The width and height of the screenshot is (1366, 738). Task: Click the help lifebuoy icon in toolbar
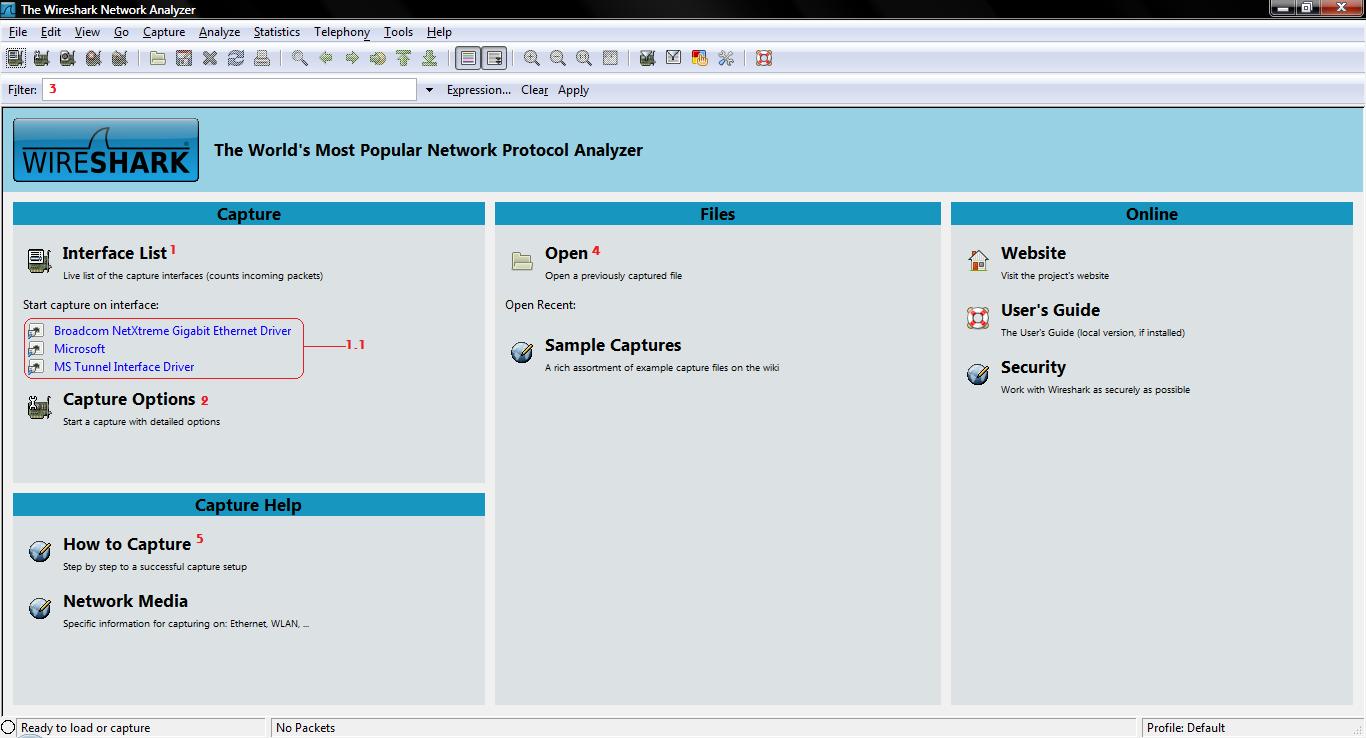pyautogui.click(x=764, y=58)
